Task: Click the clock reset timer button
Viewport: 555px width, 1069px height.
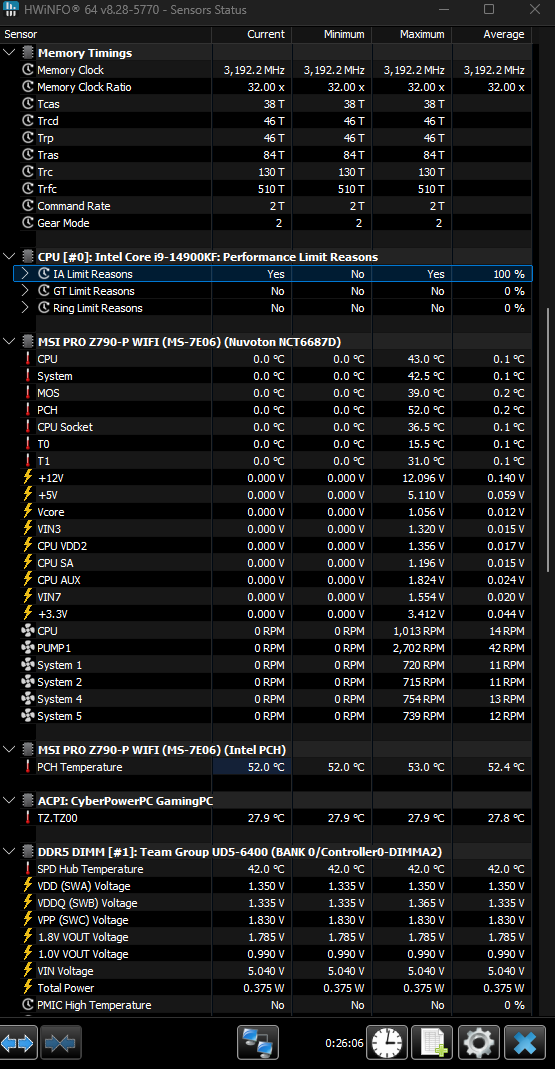Action: [x=387, y=1042]
